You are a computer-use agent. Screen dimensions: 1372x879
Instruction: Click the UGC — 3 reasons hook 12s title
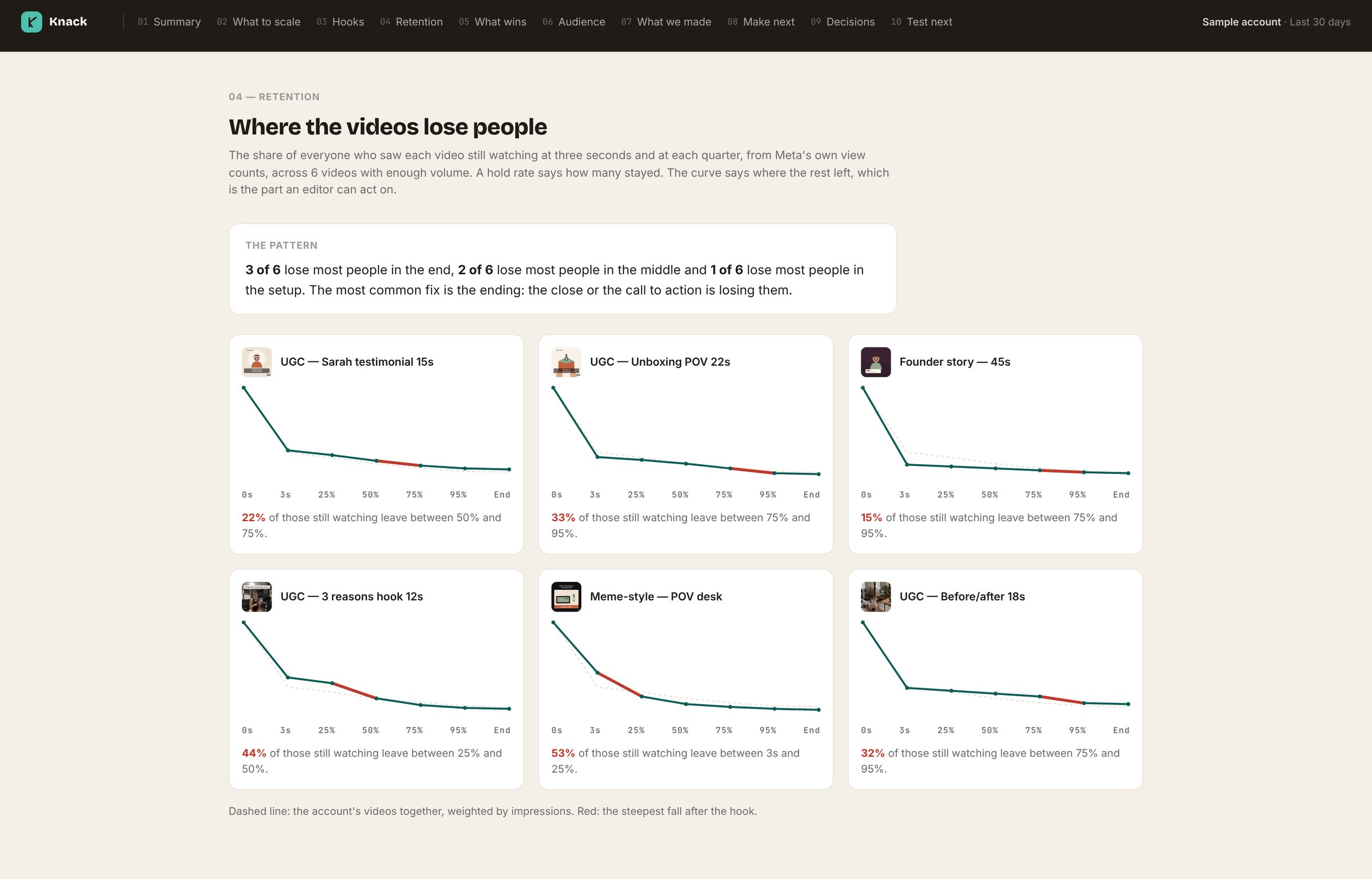(x=352, y=597)
